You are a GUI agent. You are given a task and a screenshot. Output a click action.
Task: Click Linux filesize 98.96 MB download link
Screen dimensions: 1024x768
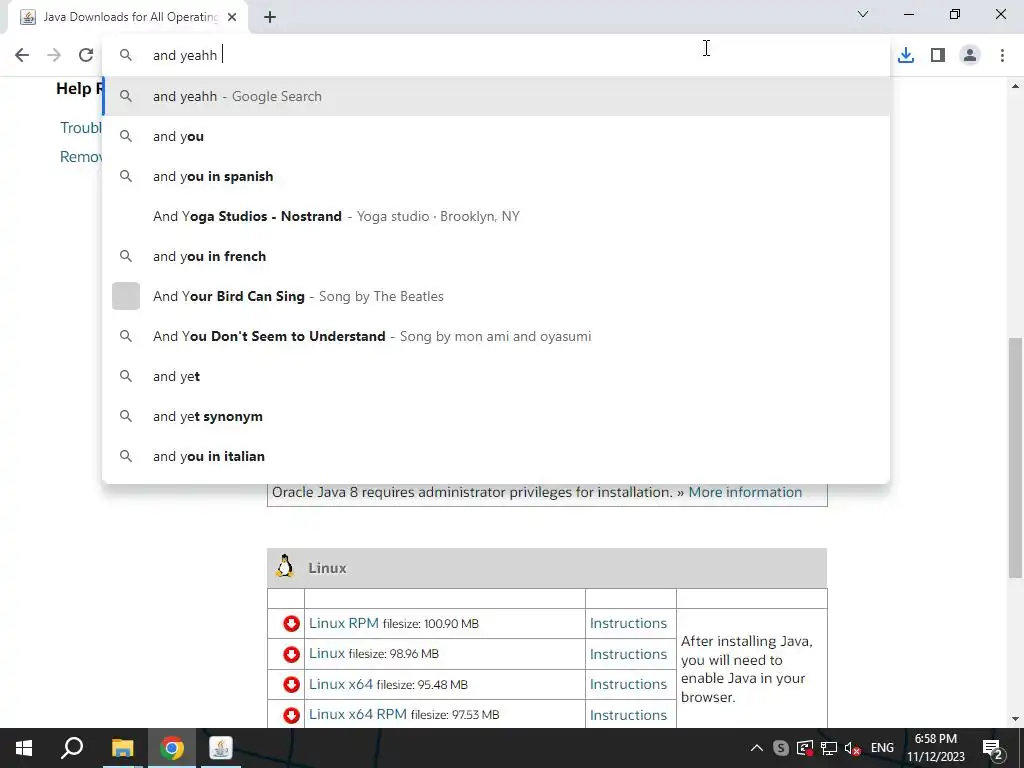click(x=327, y=653)
